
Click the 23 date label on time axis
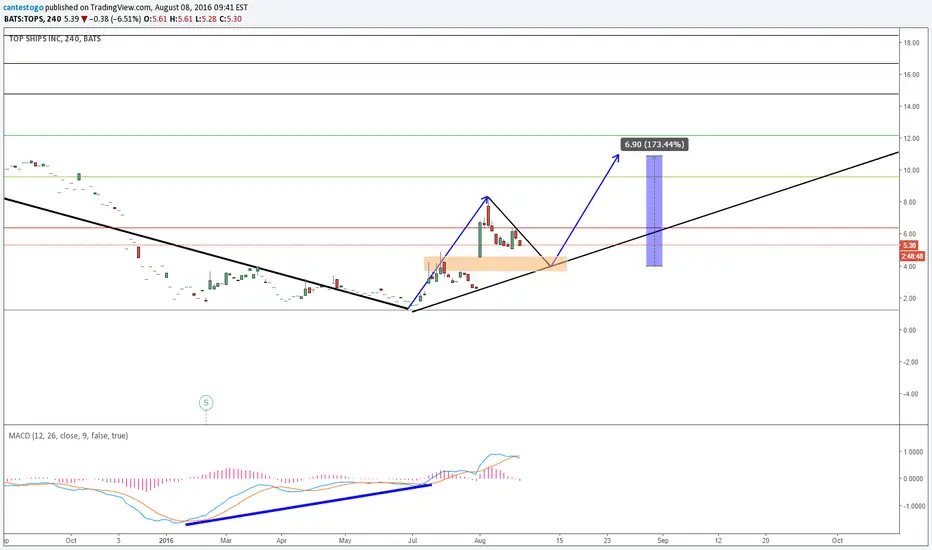607,541
